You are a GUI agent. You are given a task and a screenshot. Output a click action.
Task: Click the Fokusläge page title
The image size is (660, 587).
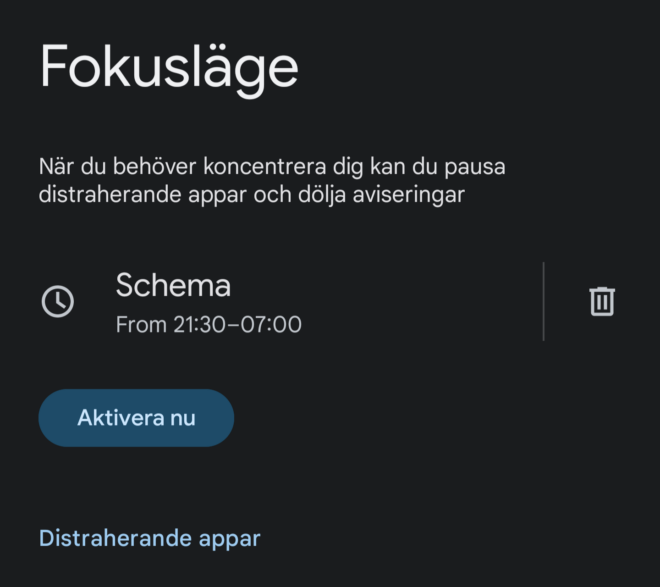(x=169, y=69)
